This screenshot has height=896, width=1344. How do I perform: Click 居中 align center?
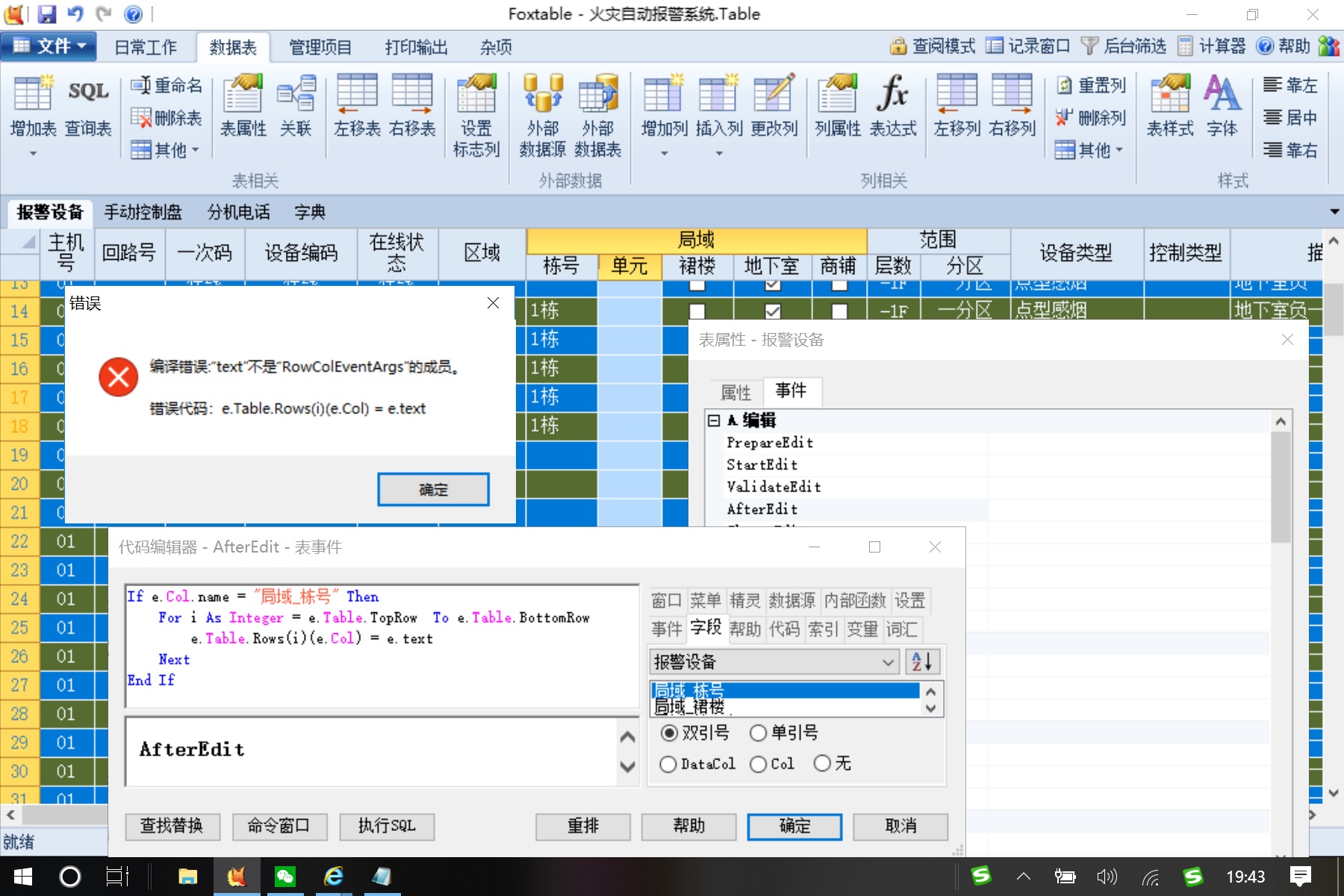pyautogui.click(x=1290, y=118)
